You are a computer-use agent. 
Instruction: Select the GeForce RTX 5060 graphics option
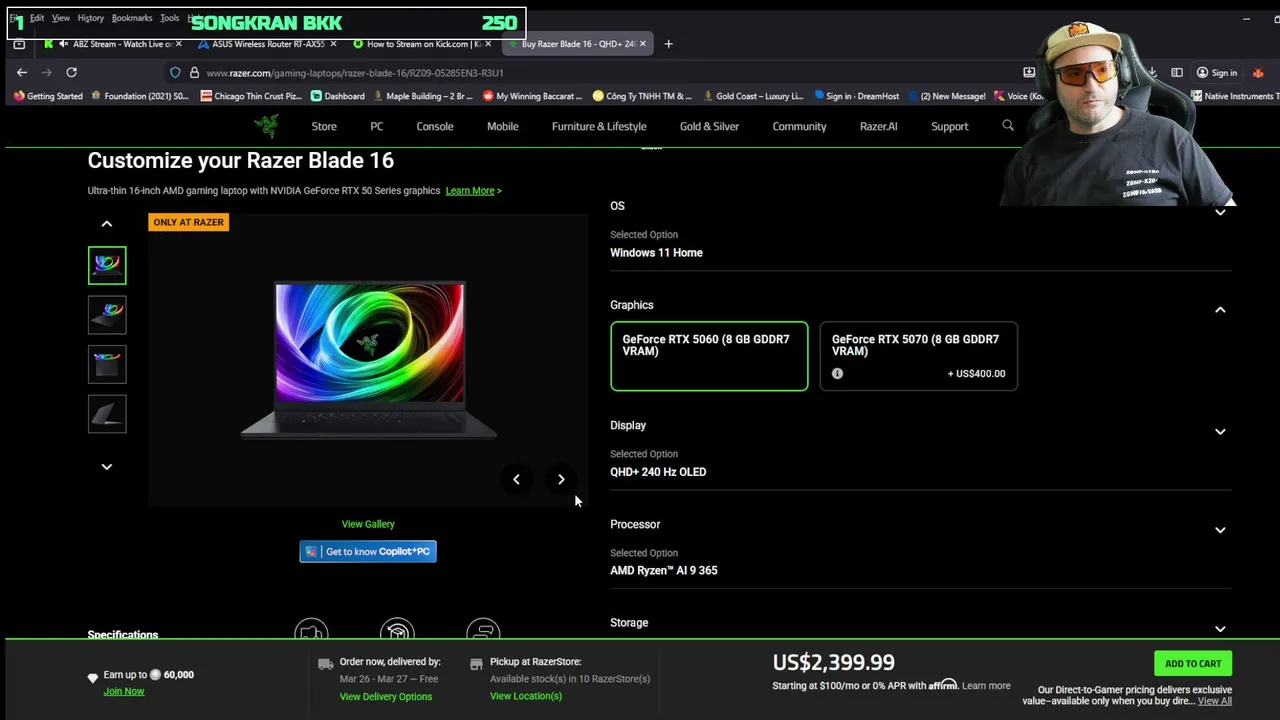(x=709, y=356)
